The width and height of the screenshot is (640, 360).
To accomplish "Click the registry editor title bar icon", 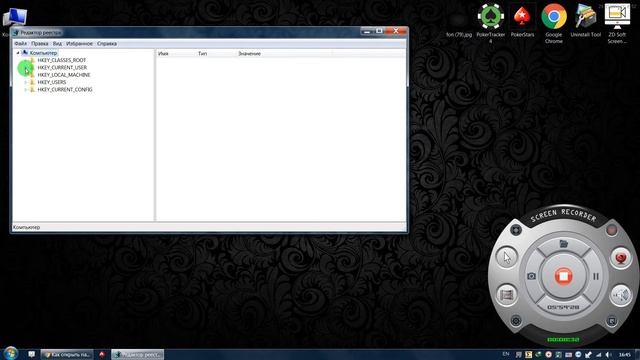I will point(16,32).
